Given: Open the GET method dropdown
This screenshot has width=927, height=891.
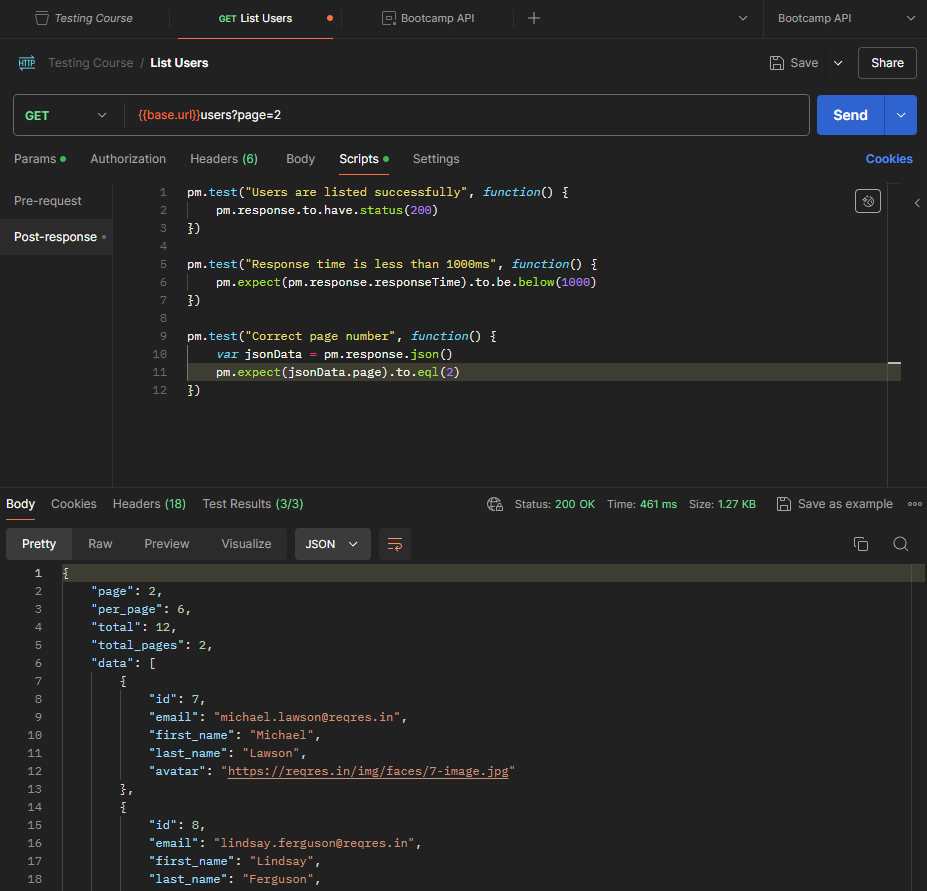Looking at the screenshot, I should coord(66,115).
